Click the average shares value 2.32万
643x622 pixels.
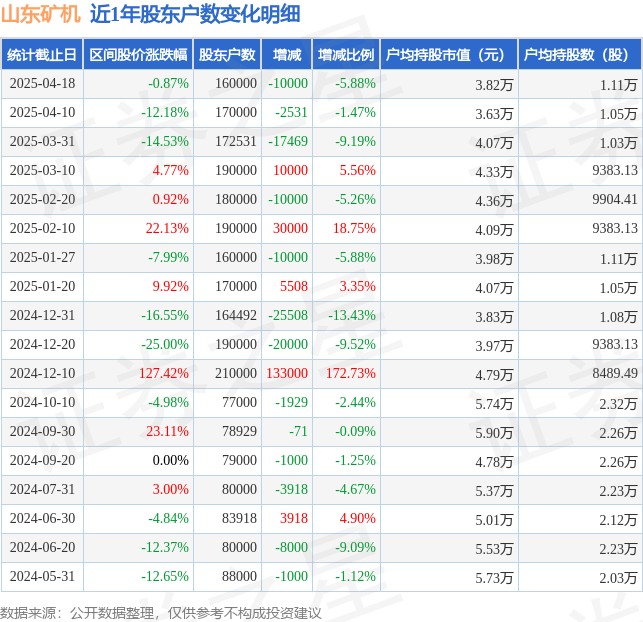click(x=618, y=404)
